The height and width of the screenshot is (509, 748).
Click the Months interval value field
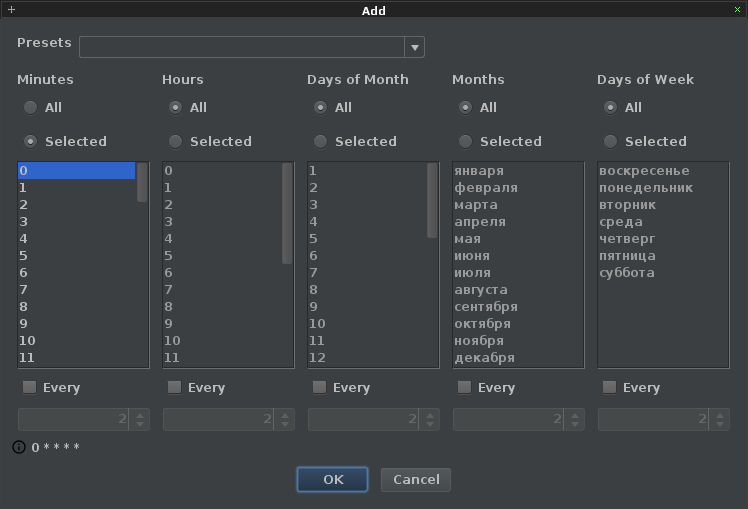click(x=509, y=419)
